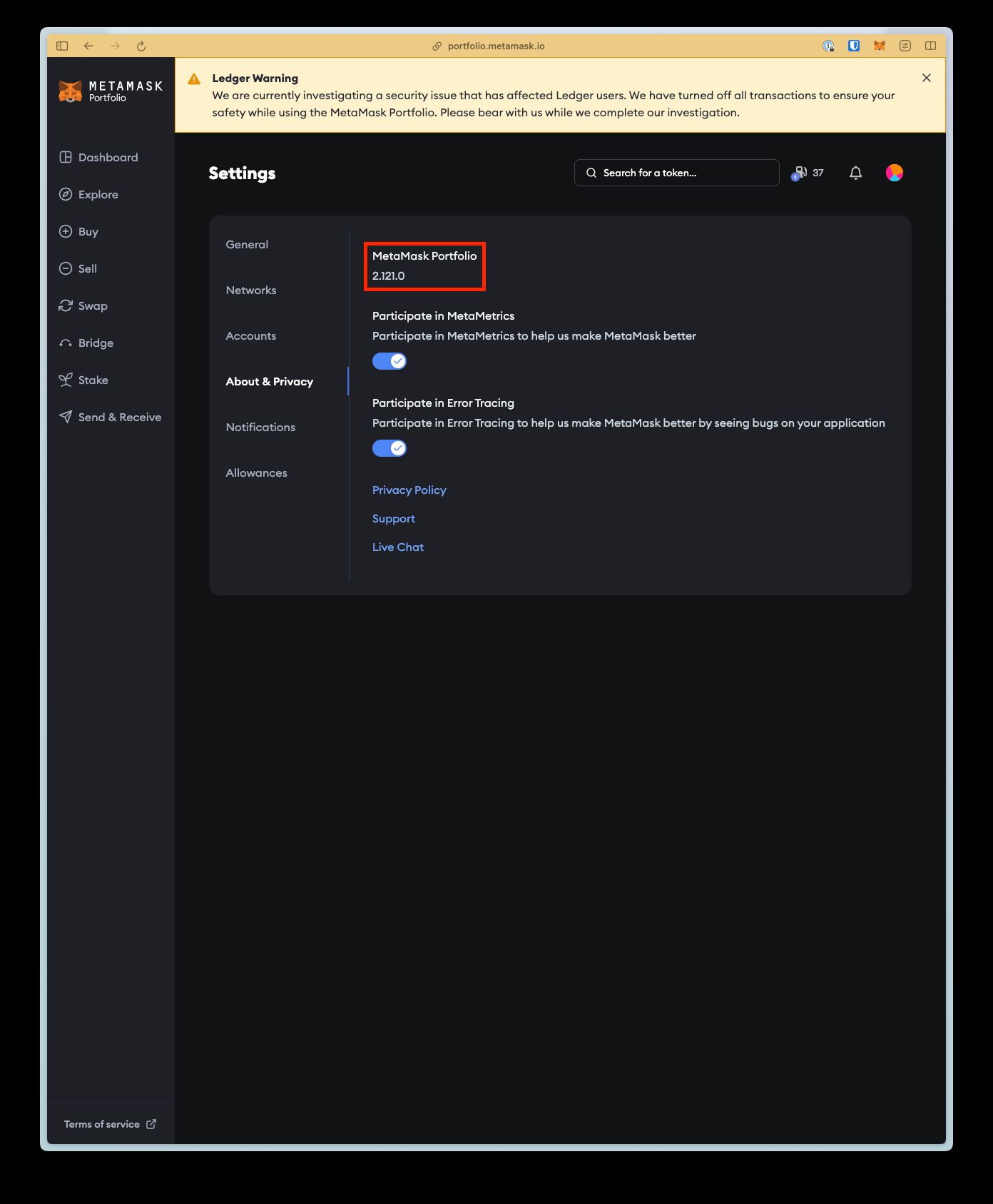Open the Networks settings tab
993x1204 pixels.
[251, 290]
